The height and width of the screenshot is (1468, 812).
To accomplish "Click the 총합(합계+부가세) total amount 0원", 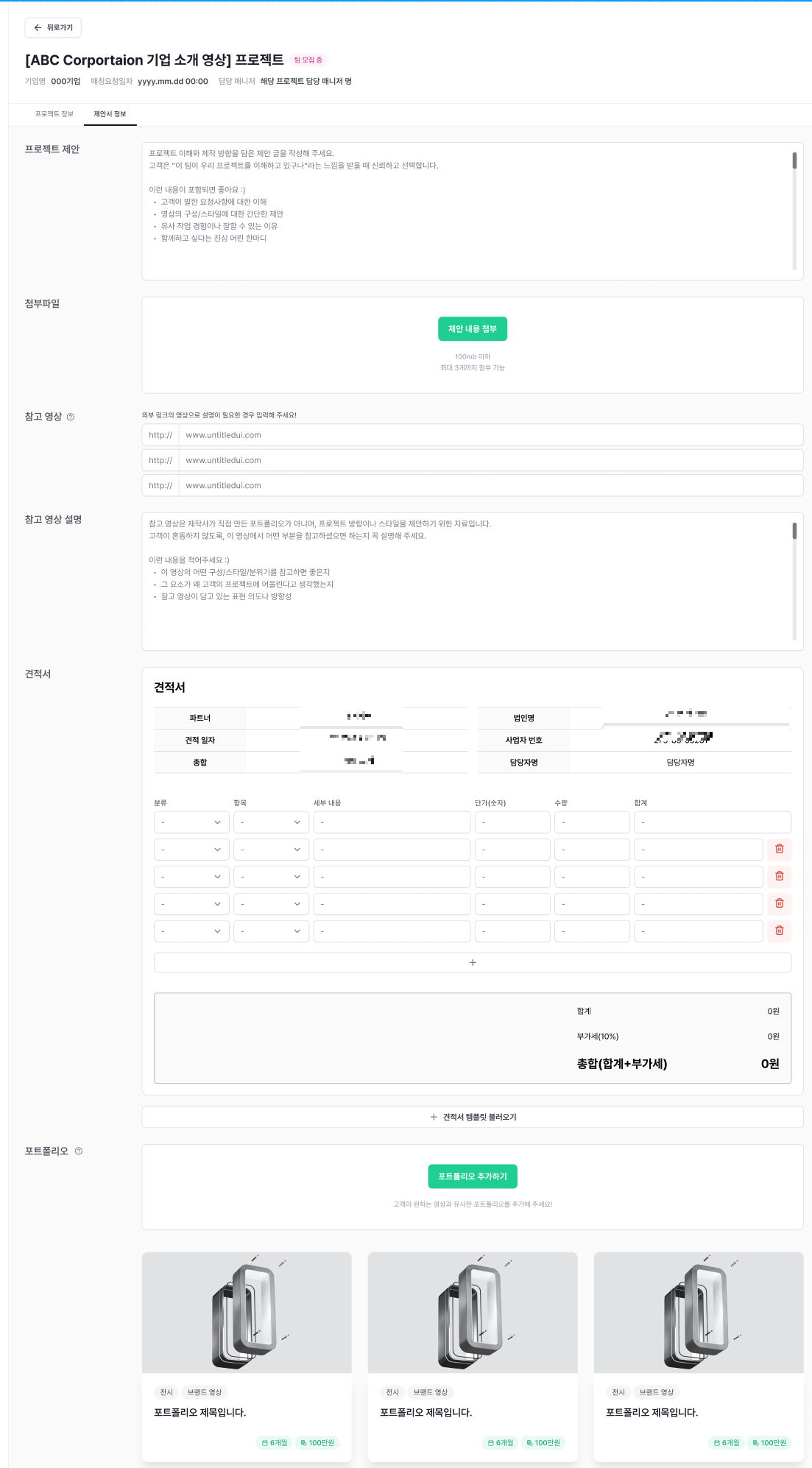I will click(x=770, y=1064).
